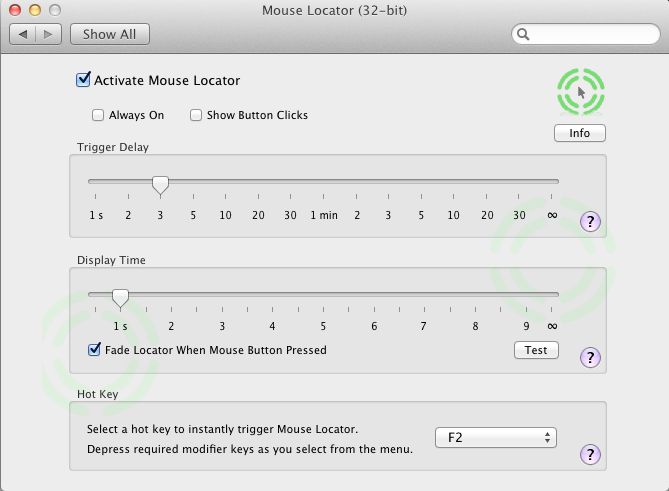This screenshot has width=669, height=491.
Task: Click the Info button
Action: coord(579,133)
